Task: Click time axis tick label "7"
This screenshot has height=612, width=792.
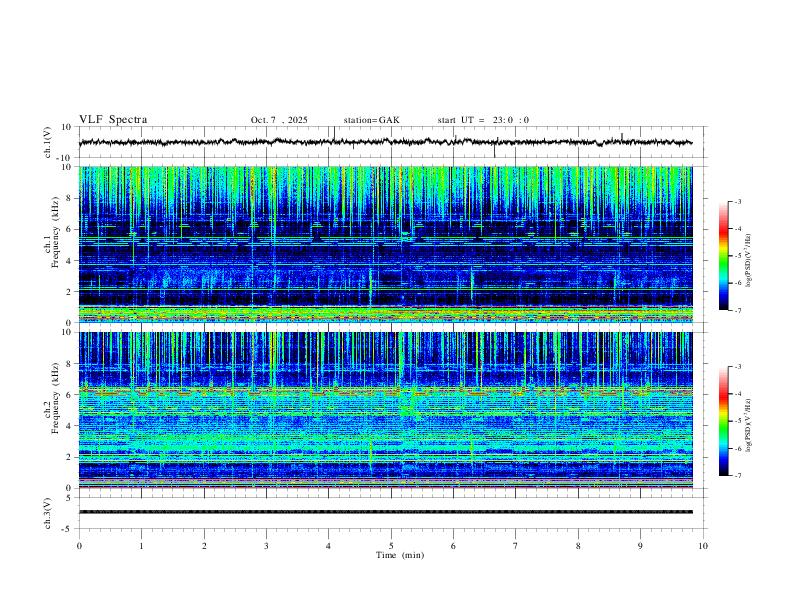Action: coord(516,546)
